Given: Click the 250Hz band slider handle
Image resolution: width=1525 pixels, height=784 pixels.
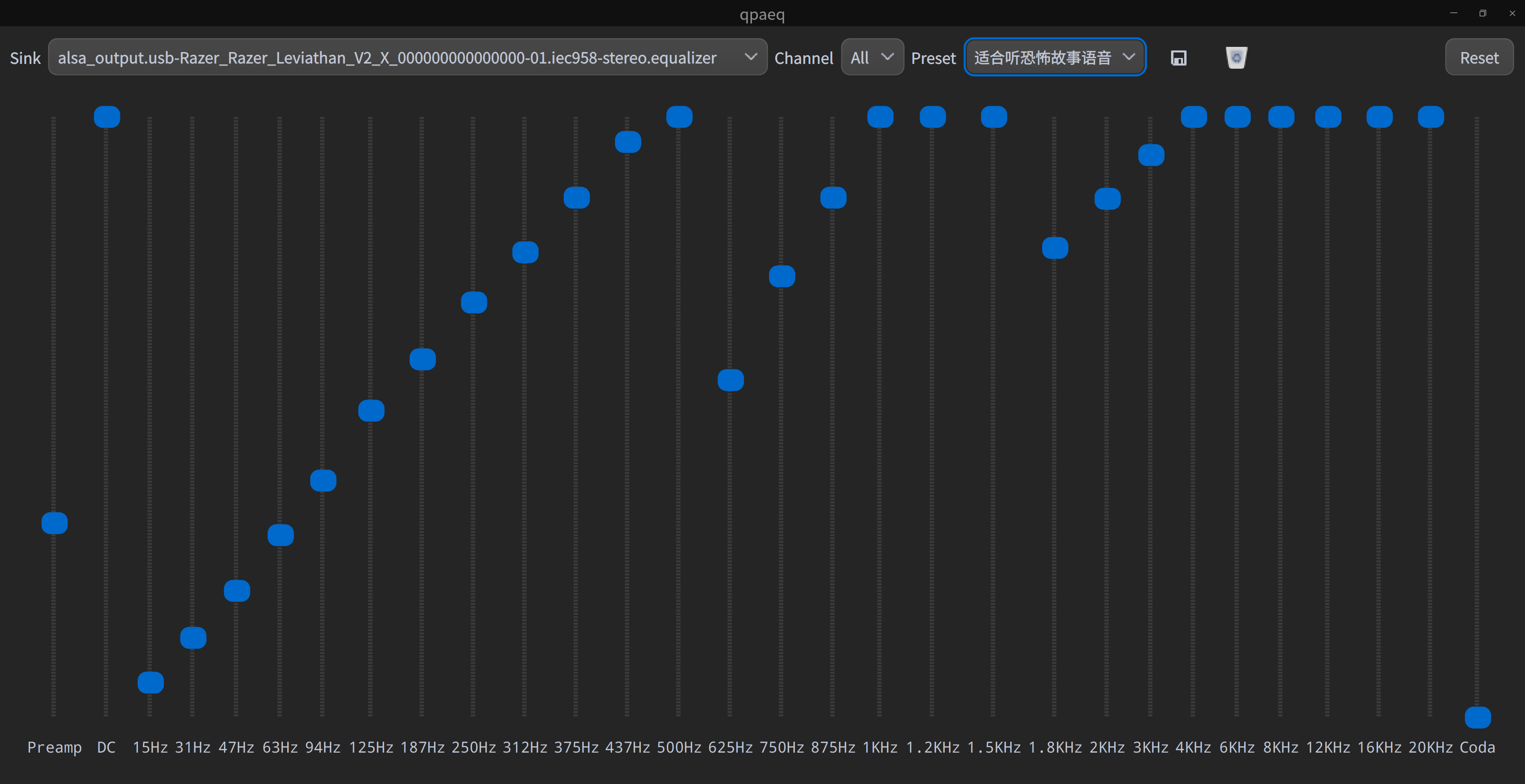Looking at the screenshot, I should tap(474, 302).
